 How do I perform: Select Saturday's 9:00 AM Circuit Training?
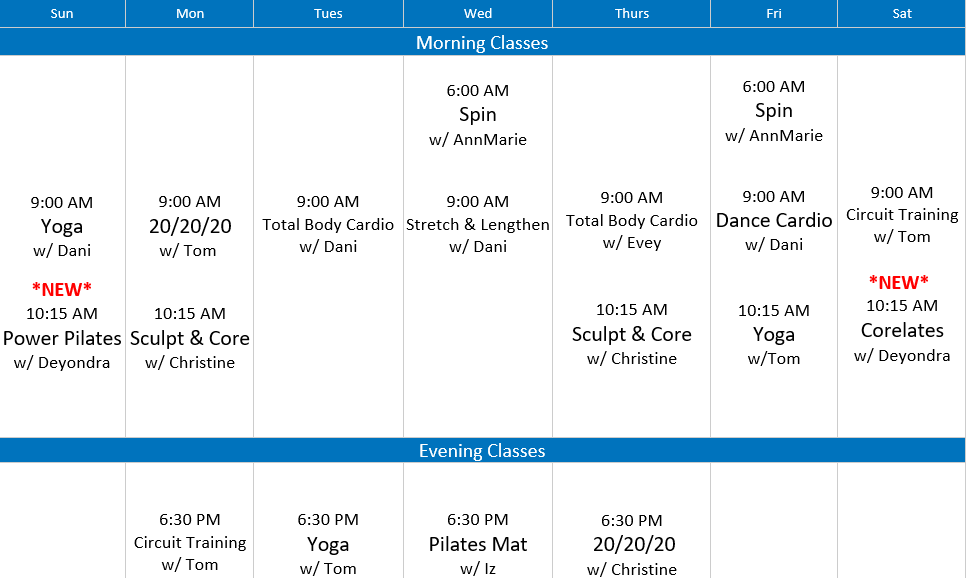coord(902,215)
